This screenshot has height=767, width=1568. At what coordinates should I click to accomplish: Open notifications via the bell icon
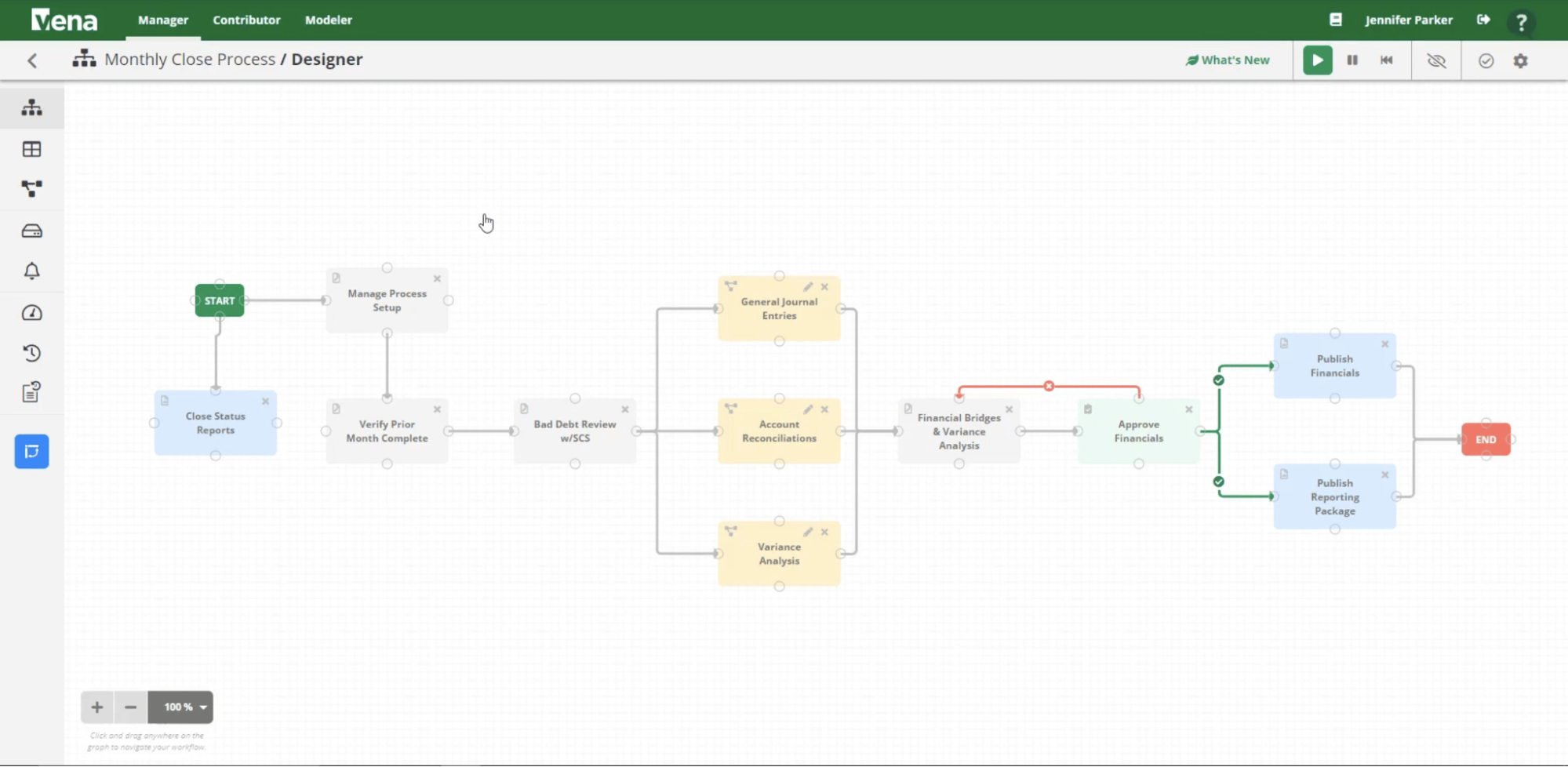pos(31,271)
